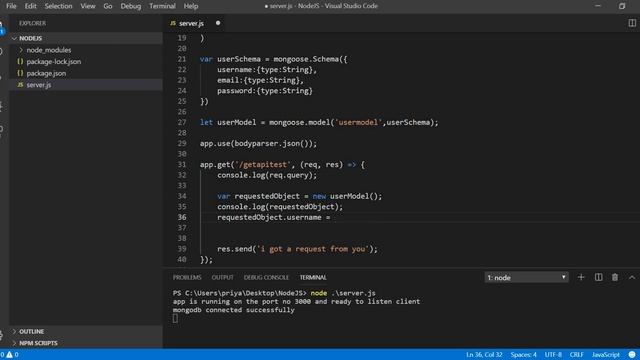This screenshot has width=640, height=360.
Task: Open the Help menu
Action: 191,6
